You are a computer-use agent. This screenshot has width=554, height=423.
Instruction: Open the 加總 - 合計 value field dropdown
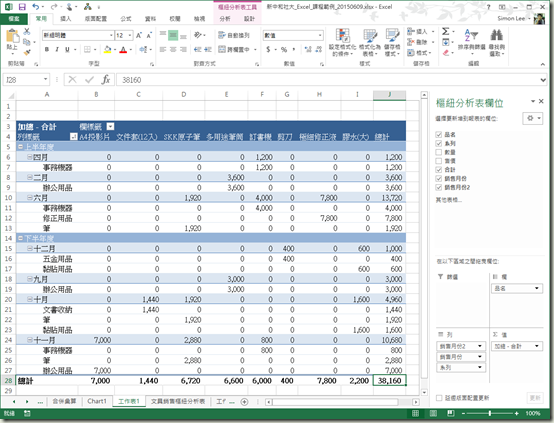[x=537, y=346]
